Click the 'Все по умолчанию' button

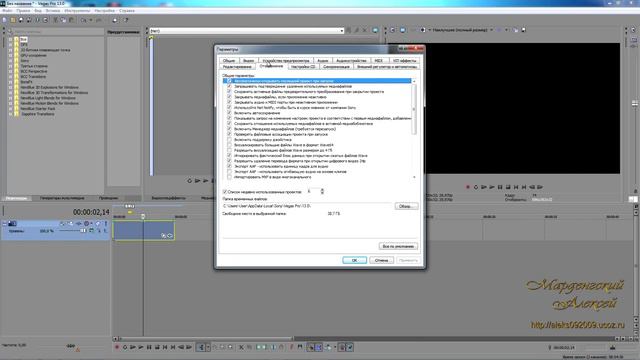pyautogui.click(x=398, y=246)
